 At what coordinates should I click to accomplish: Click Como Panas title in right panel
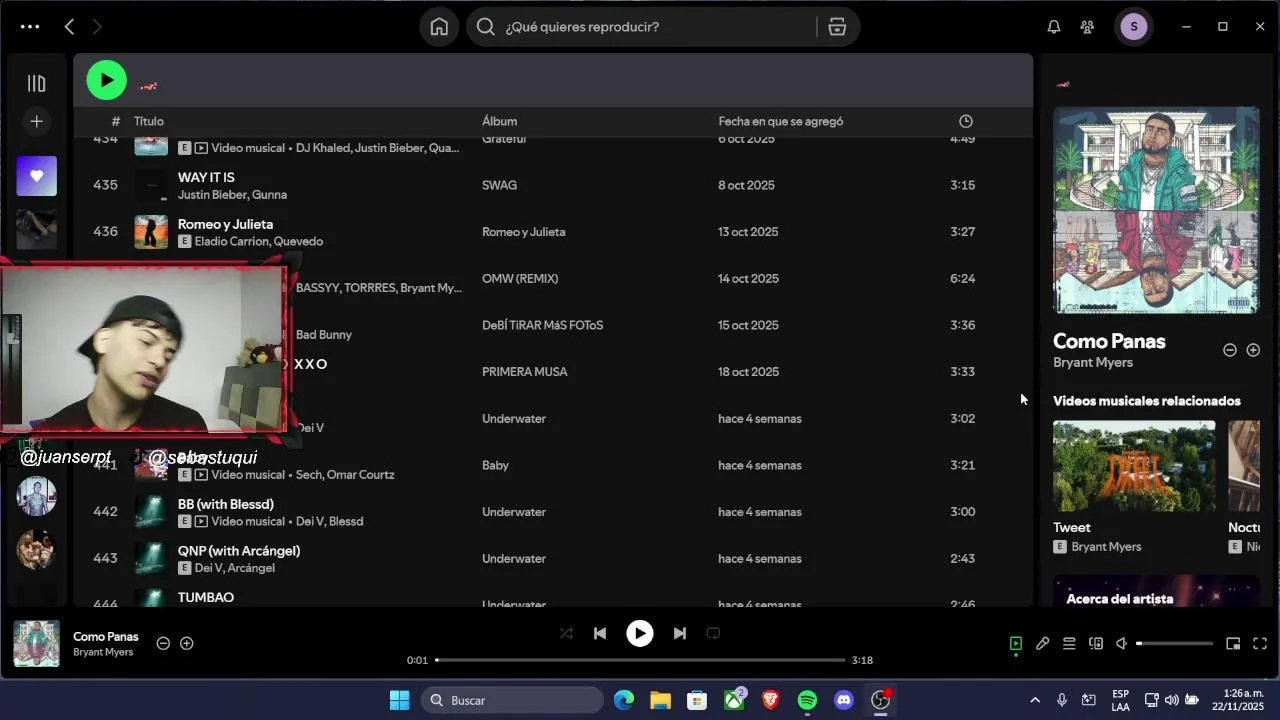tap(1109, 341)
